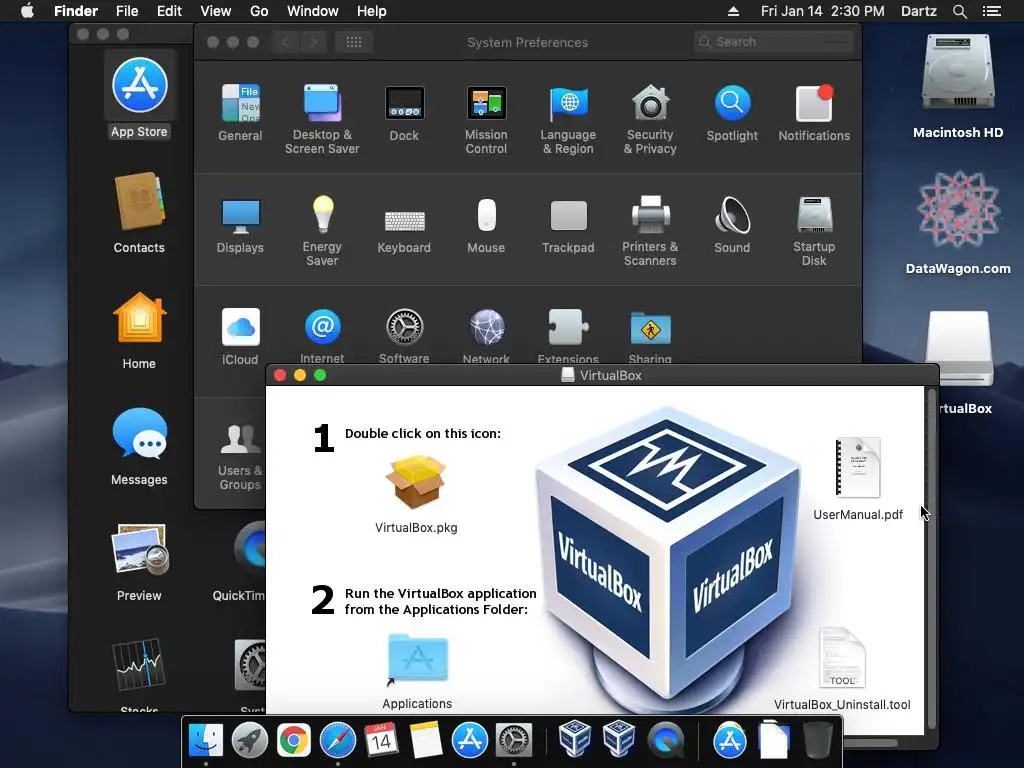Click back arrow in System Preferences toolbar
Image resolution: width=1024 pixels, height=768 pixels.
[x=285, y=42]
